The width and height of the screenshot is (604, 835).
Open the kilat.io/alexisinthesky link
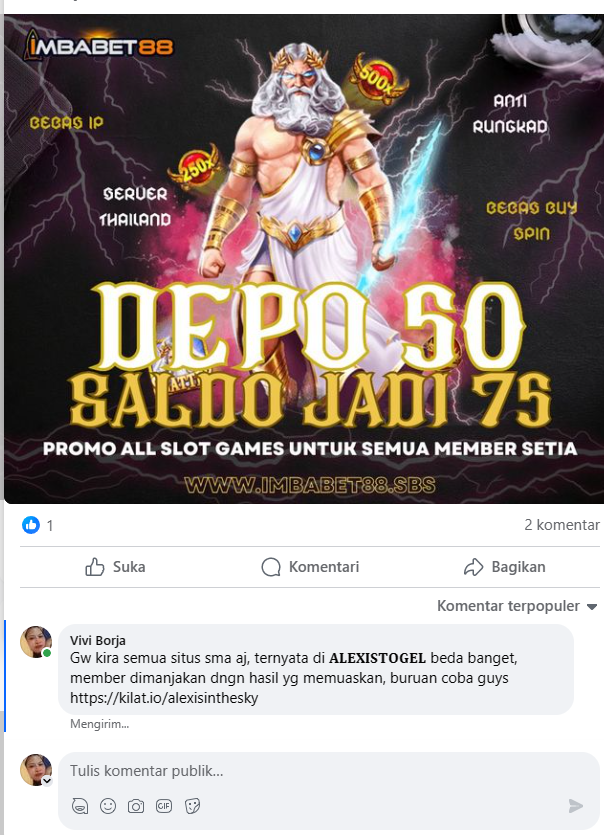pyautogui.click(x=164, y=698)
